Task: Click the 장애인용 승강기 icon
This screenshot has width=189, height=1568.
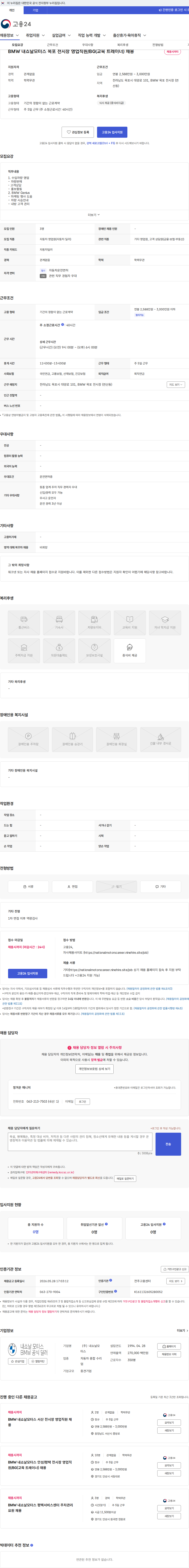Action: tap(73, 740)
